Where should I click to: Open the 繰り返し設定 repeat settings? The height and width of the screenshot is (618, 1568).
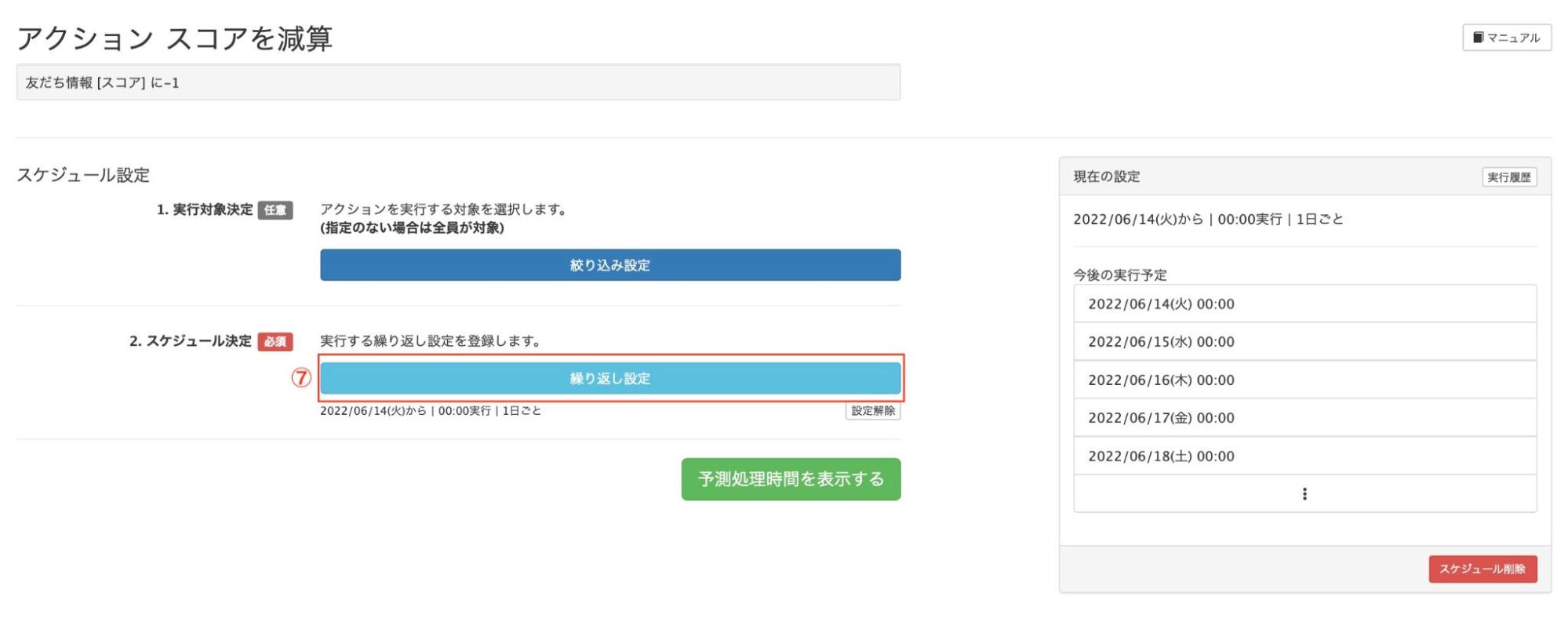click(x=609, y=379)
